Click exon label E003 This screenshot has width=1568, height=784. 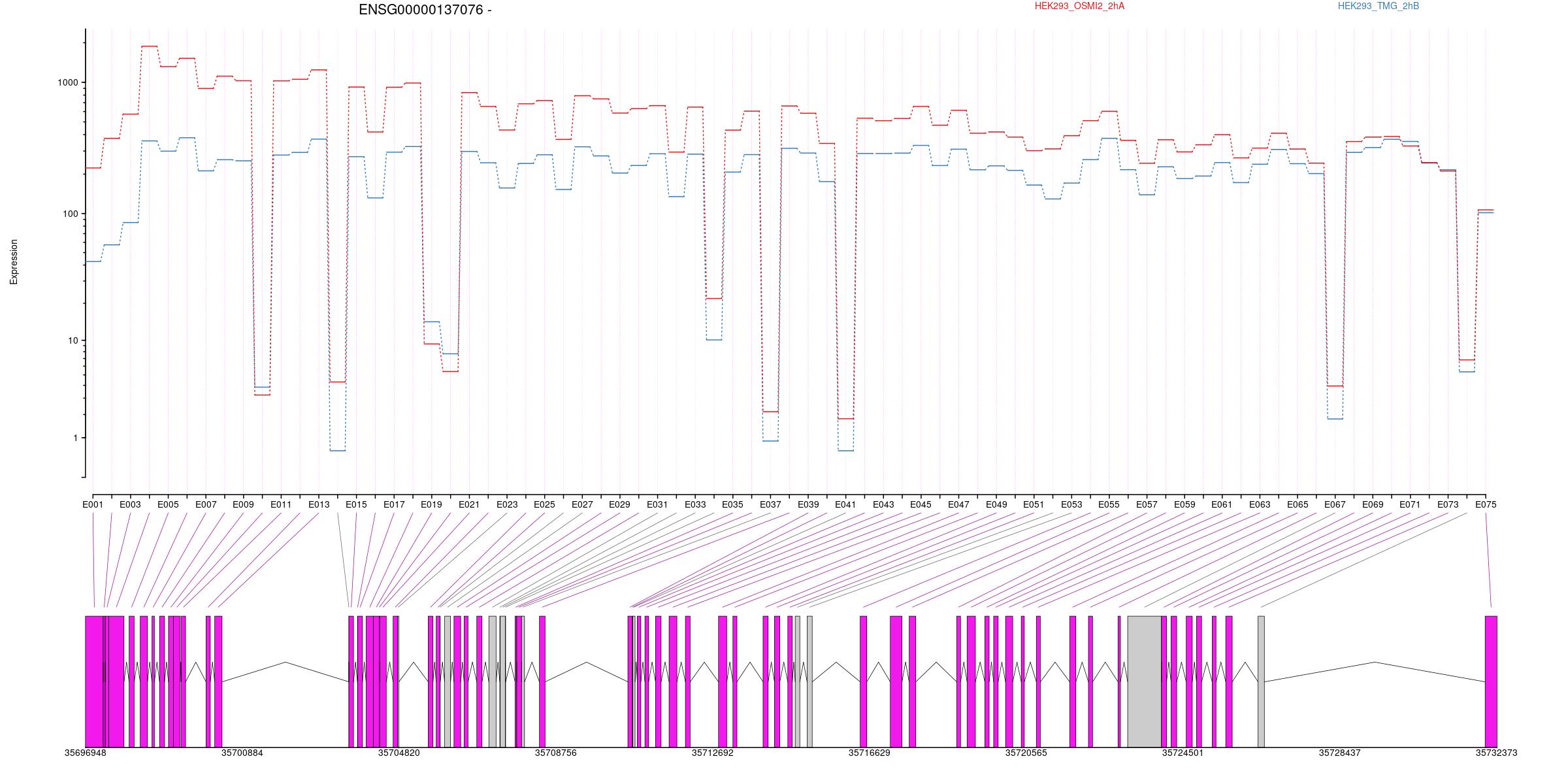coord(130,504)
